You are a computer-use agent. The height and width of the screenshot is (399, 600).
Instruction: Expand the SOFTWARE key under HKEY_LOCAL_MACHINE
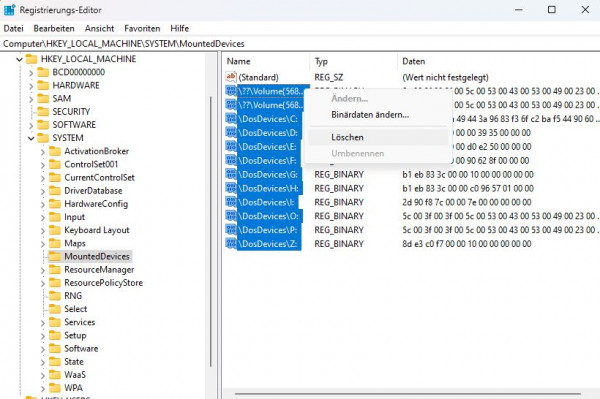(31, 125)
